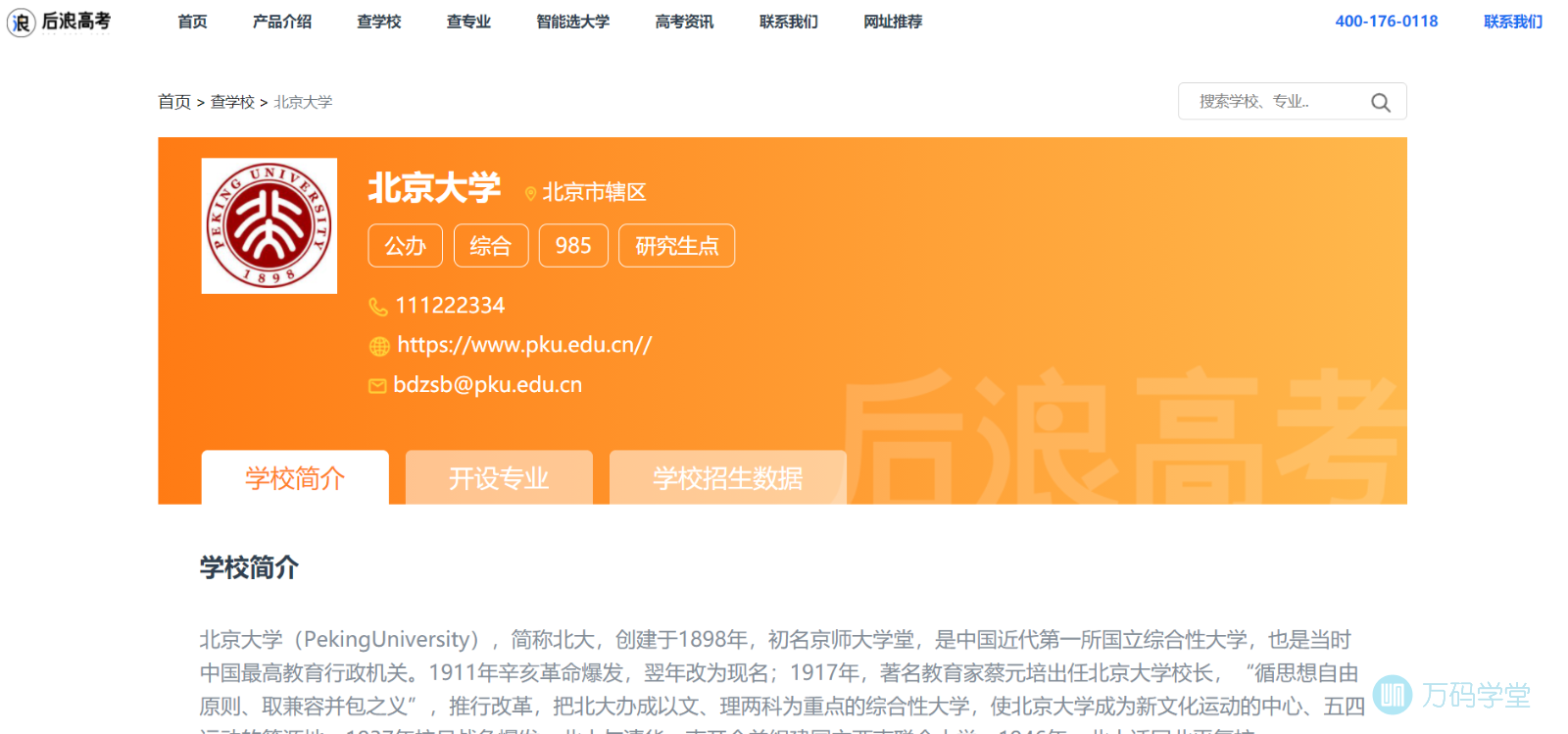
Task: Switch to the 学校招生数据 tab
Action: tap(728, 478)
